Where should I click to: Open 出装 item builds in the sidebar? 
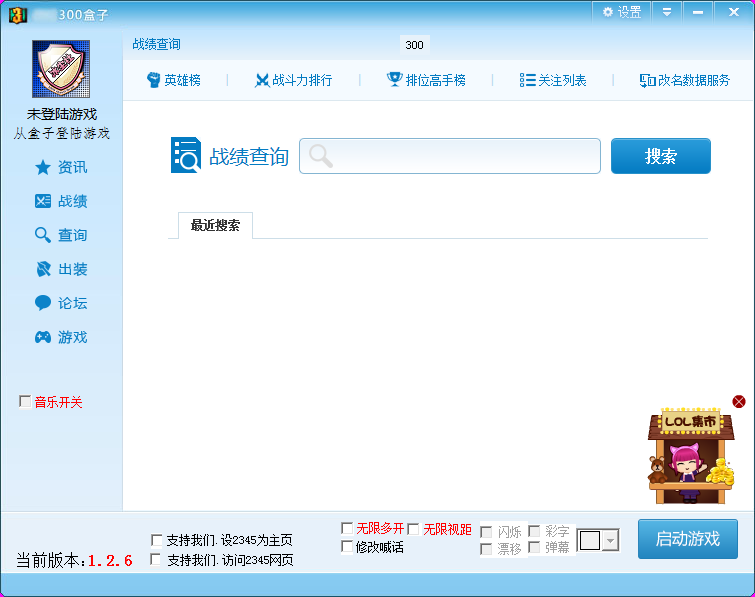[61, 269]
